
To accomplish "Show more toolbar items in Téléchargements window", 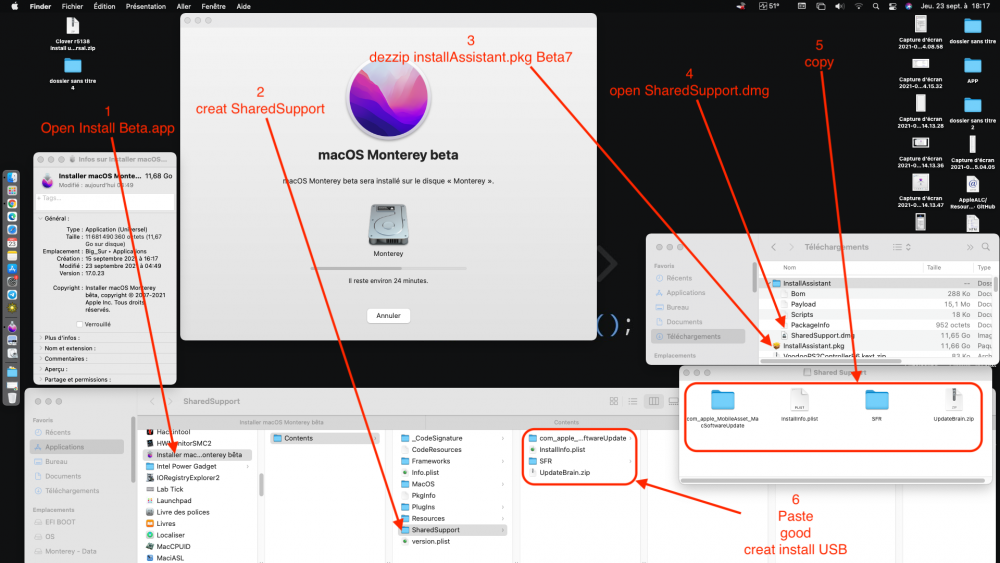I will [969, 247].
